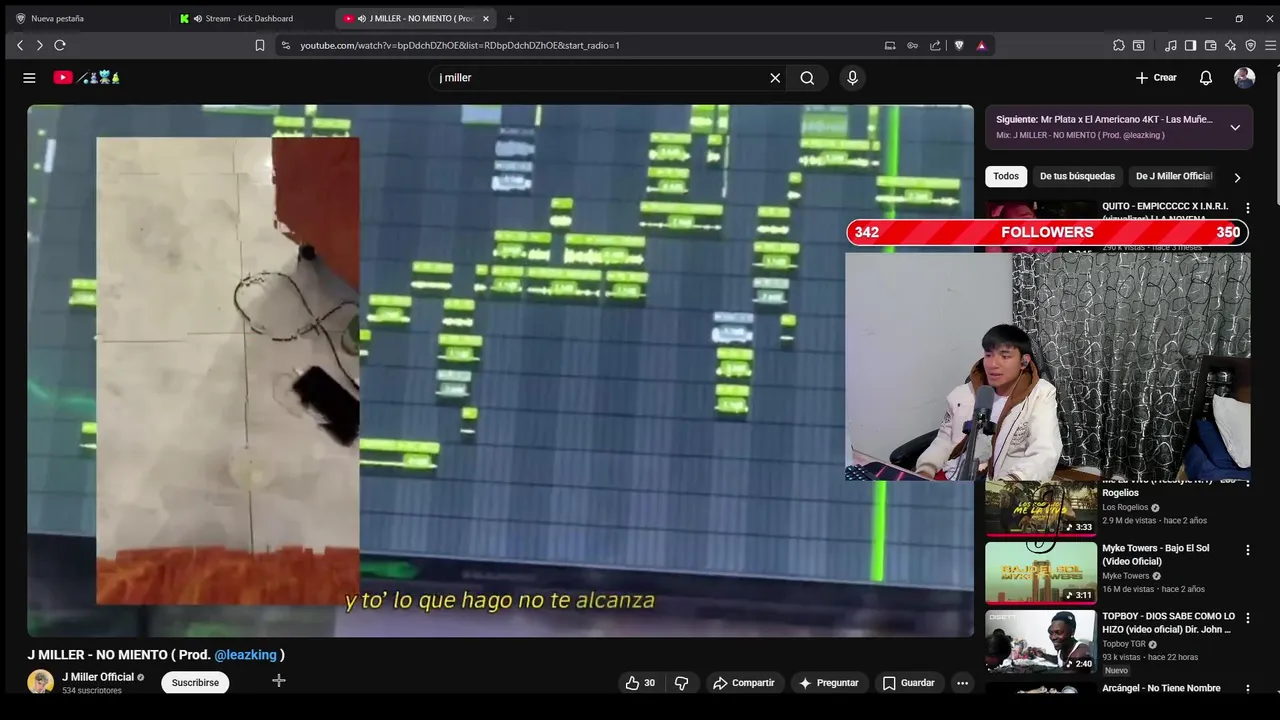1280x720 pixels.
Task: Open the password key icon
Action: pyautogui.click(x=912, y=45)
